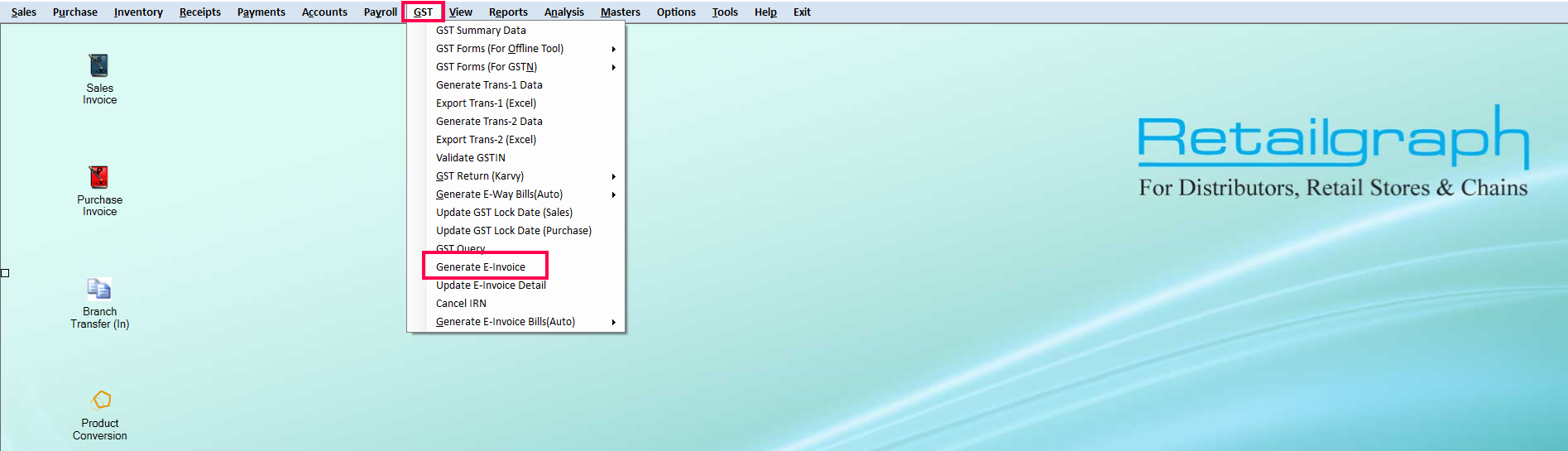Viewport: 1568px width, 451px height.
Task: Choose Export Trans-1 (Excel)
Action: (515, 103)
